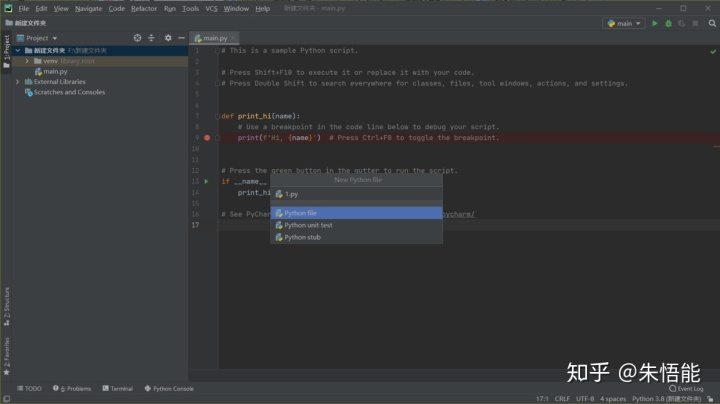The image size is (720, 404).
Task: Open the Python Console tool window
Action: coord(169,388)
